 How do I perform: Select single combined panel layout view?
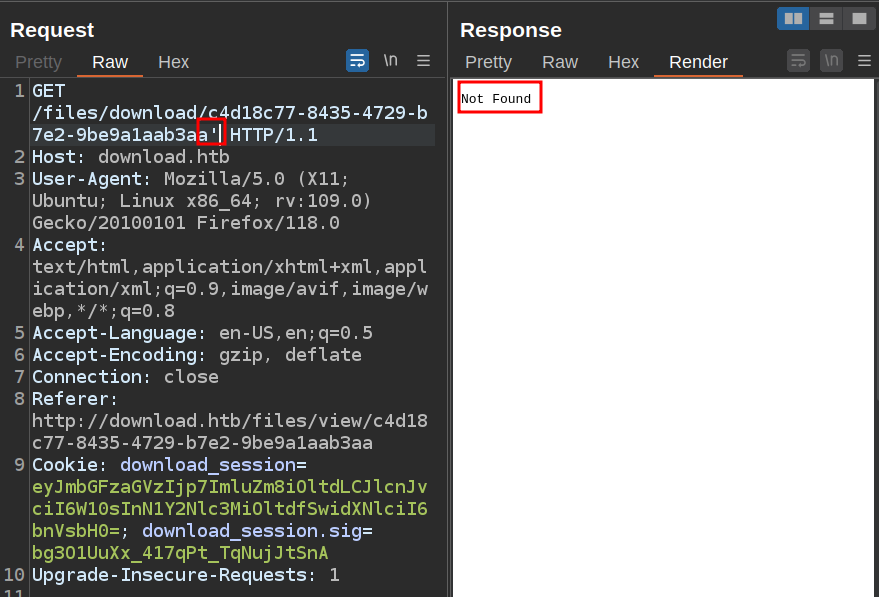(858, 18)
